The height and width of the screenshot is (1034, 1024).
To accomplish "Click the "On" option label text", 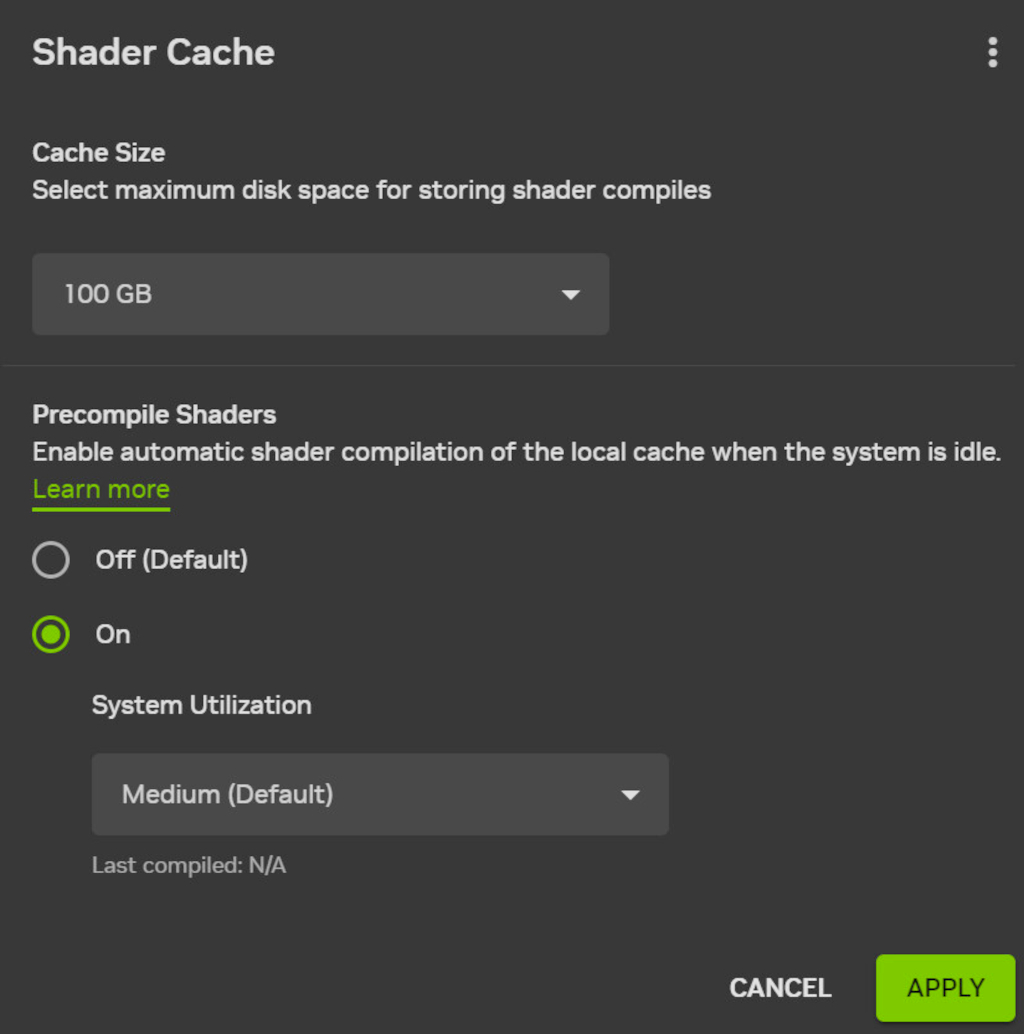I will coord(113,634).
